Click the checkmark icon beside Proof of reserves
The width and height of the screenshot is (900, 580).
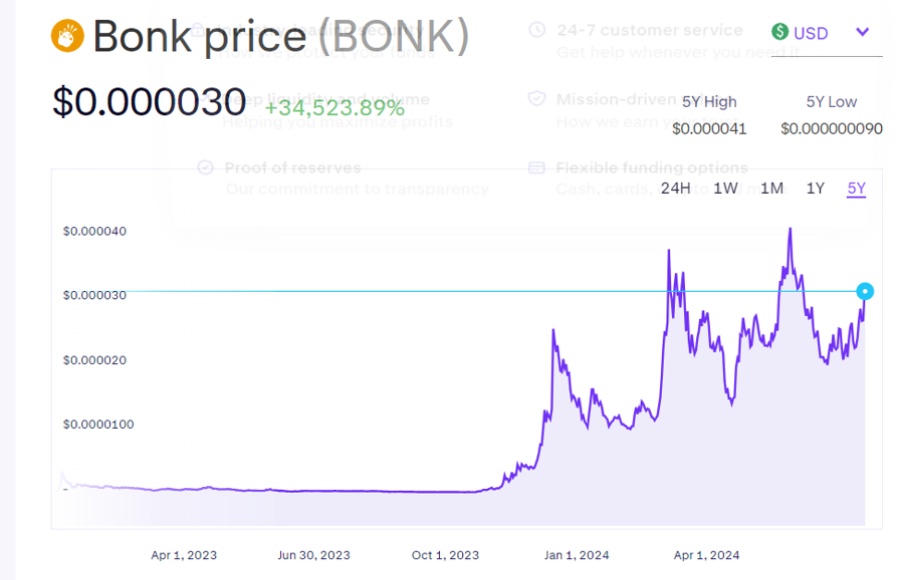coord(206,168)
